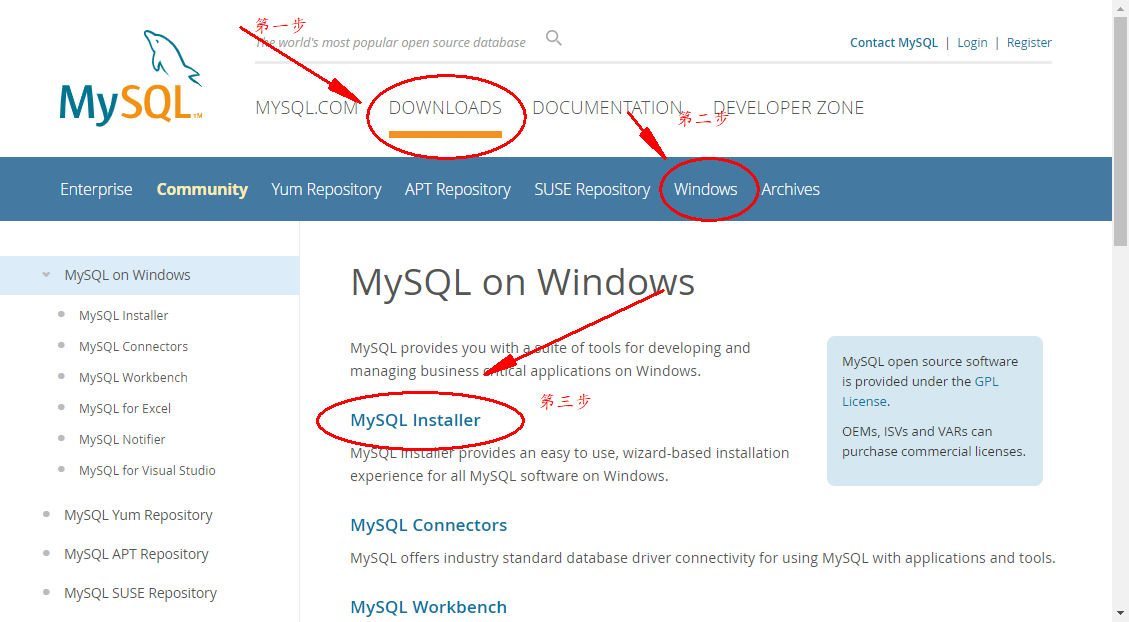Viewport: 1129px width, 622px height.
Task: Select MySQL Workbench in the sidebar
Action: click(133, 377)
